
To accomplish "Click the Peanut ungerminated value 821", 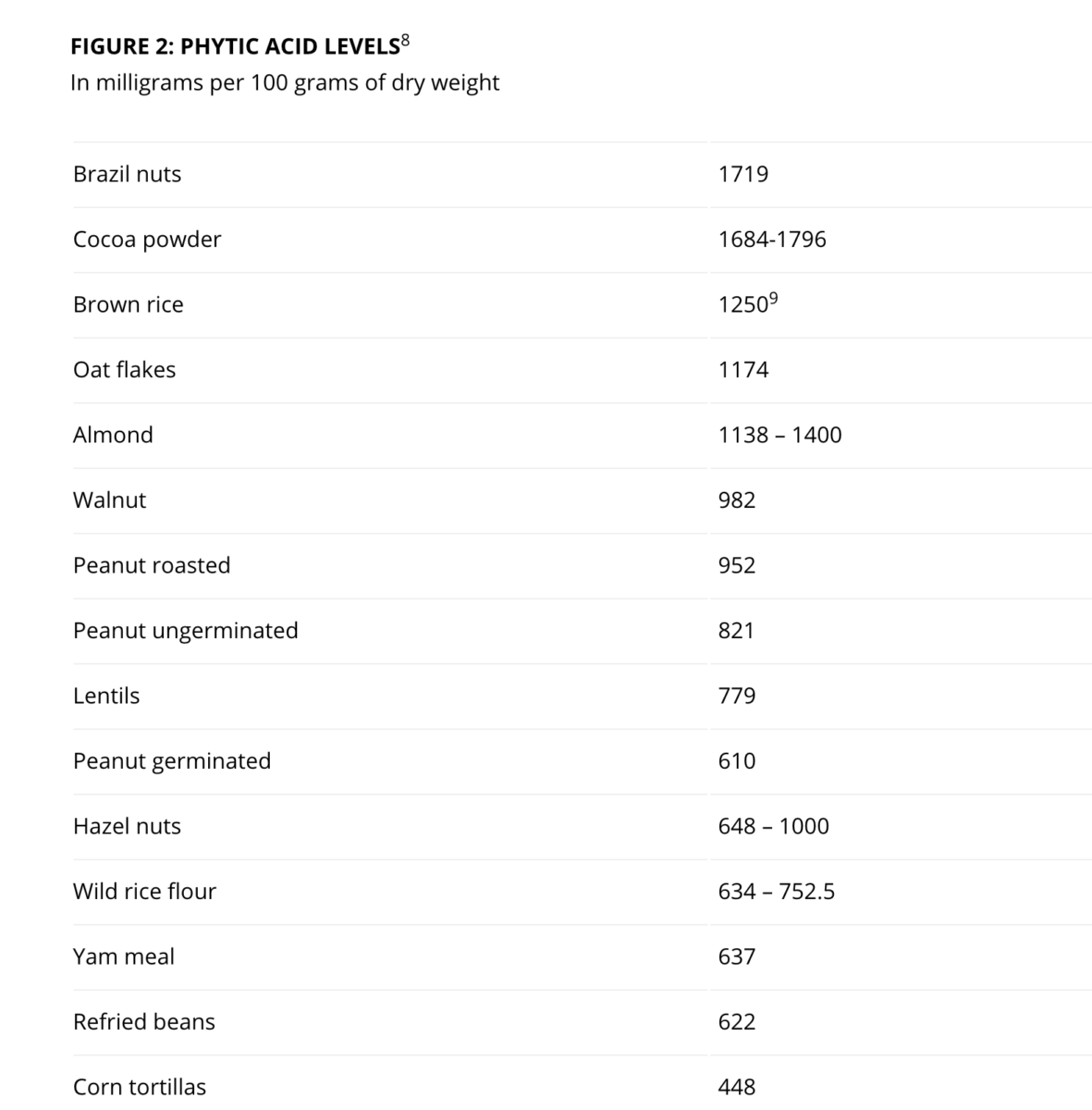I will (736, 631).
